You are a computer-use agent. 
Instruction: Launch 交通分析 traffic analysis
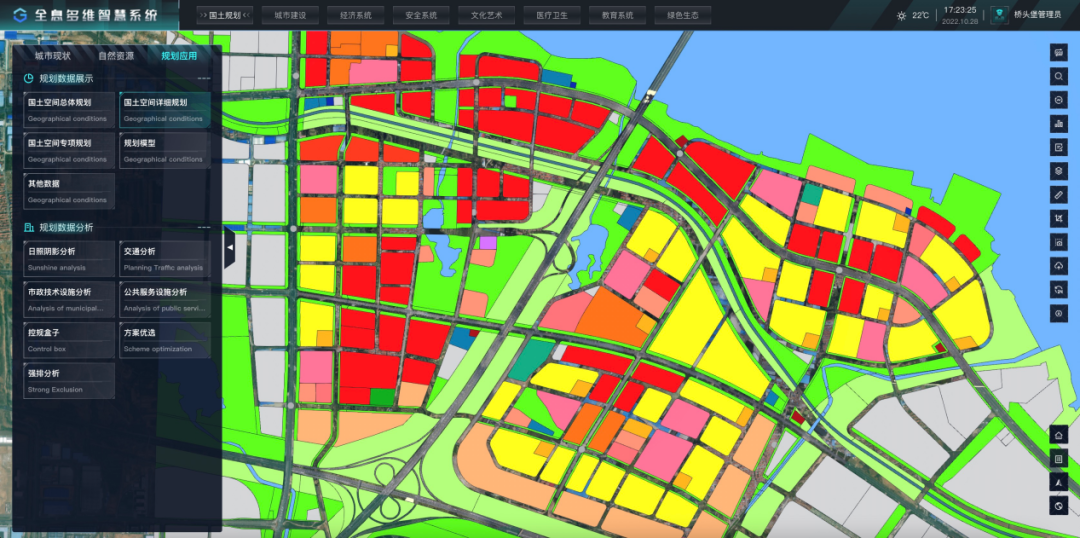(x=165, y=258)
